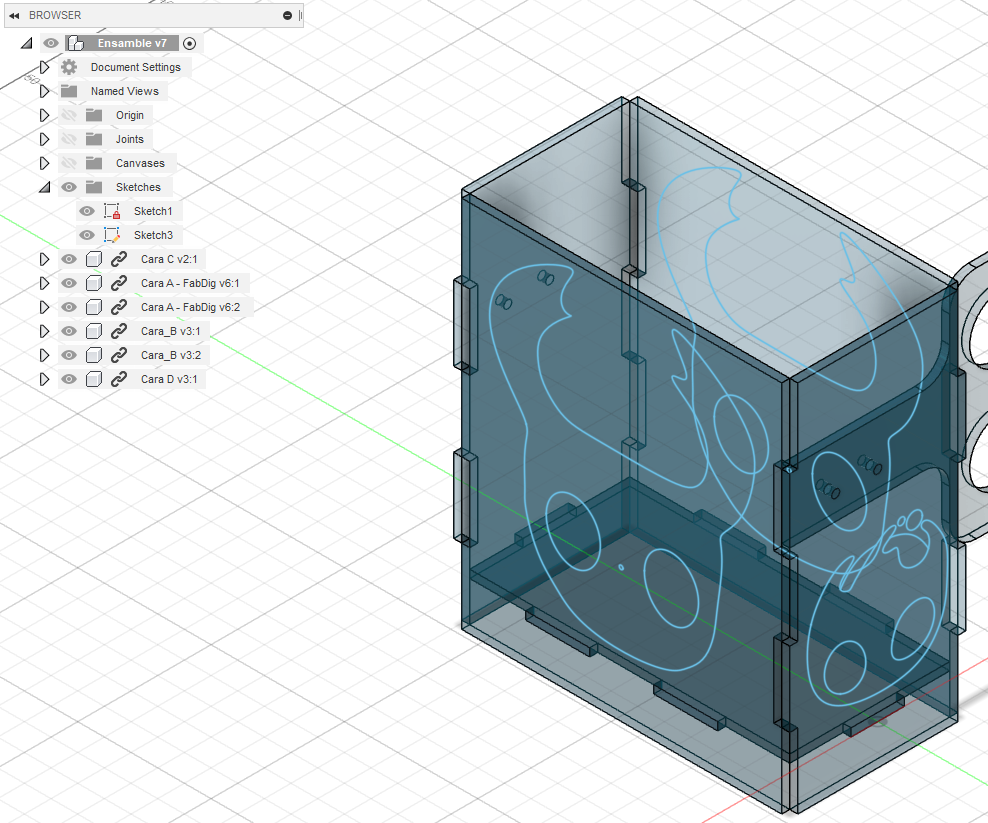Select the Cara A - FabDig v6:2 component

[190, 307]
